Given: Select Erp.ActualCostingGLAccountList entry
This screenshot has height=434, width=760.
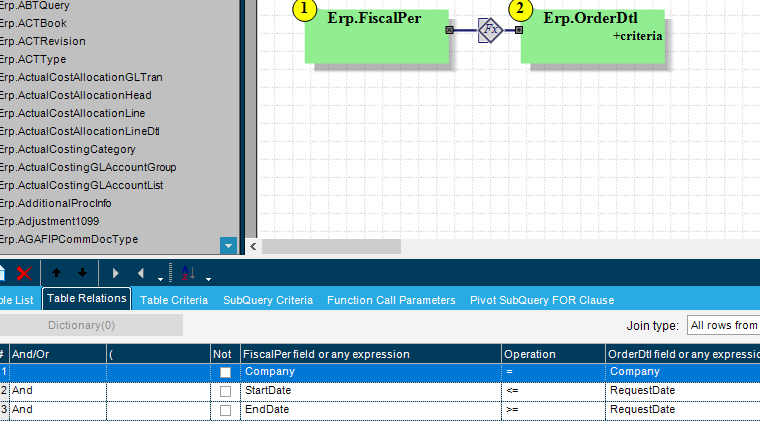Looking at the screenshot, I should pyautogui.click(x=81, y=185).
